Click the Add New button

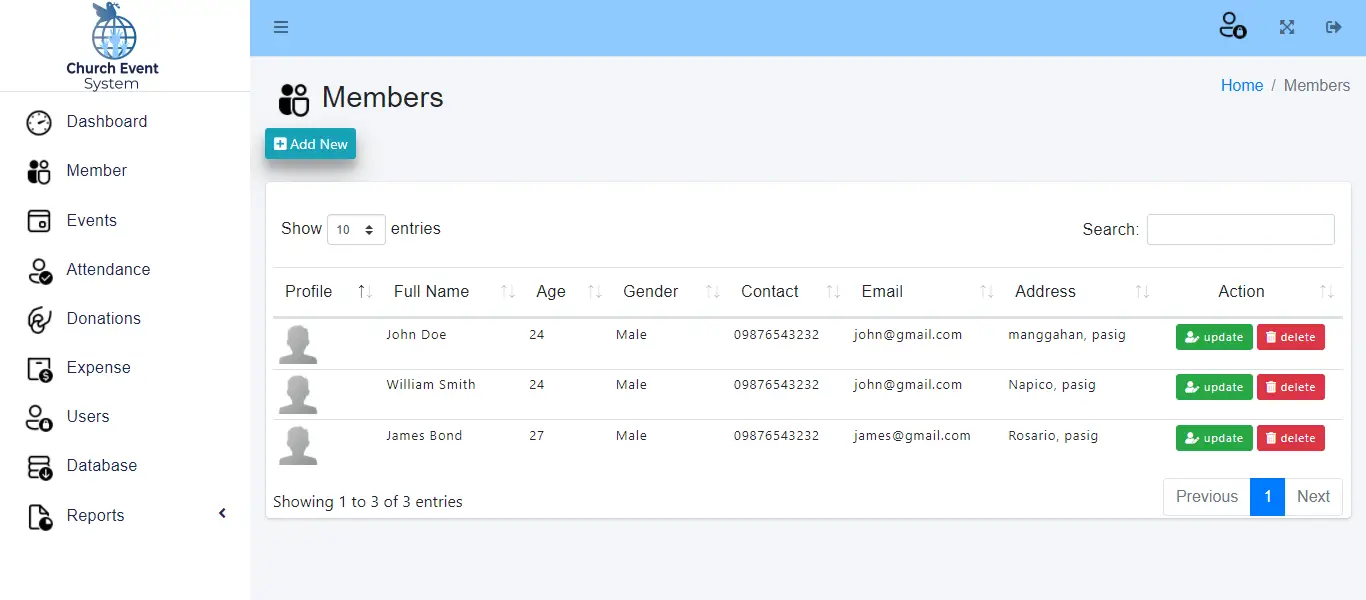tap(310, 143)
